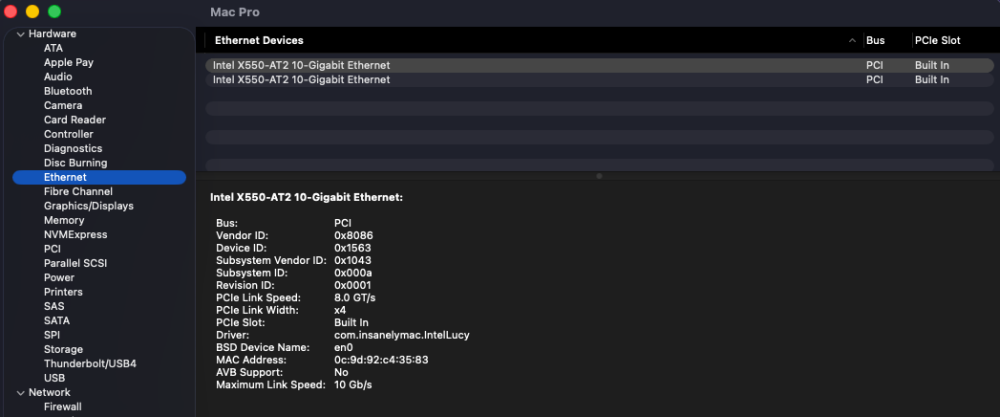The width and height of the screenshot is (1000, 417).
Task: Click the Network section label
Action: (x=50, y=392)
